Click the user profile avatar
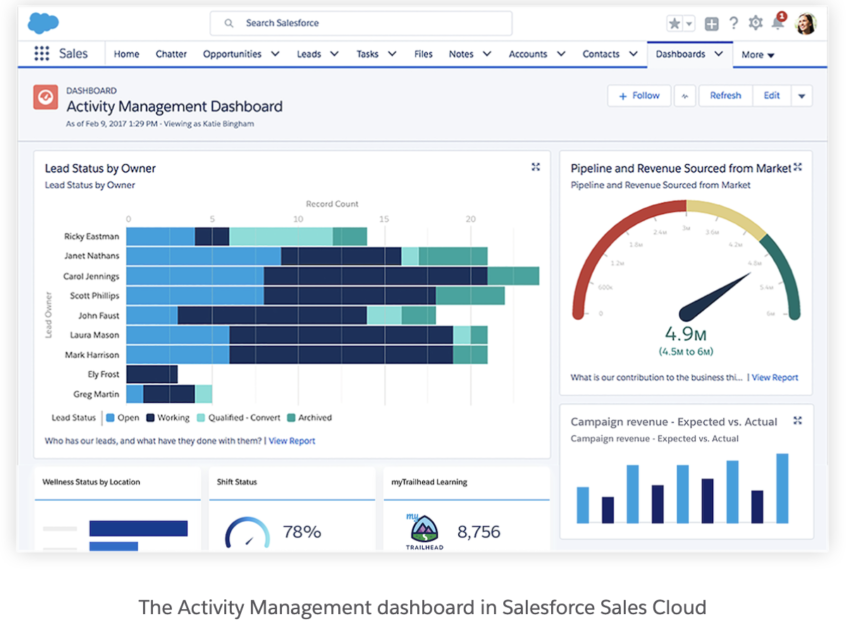 pos(806,23)
